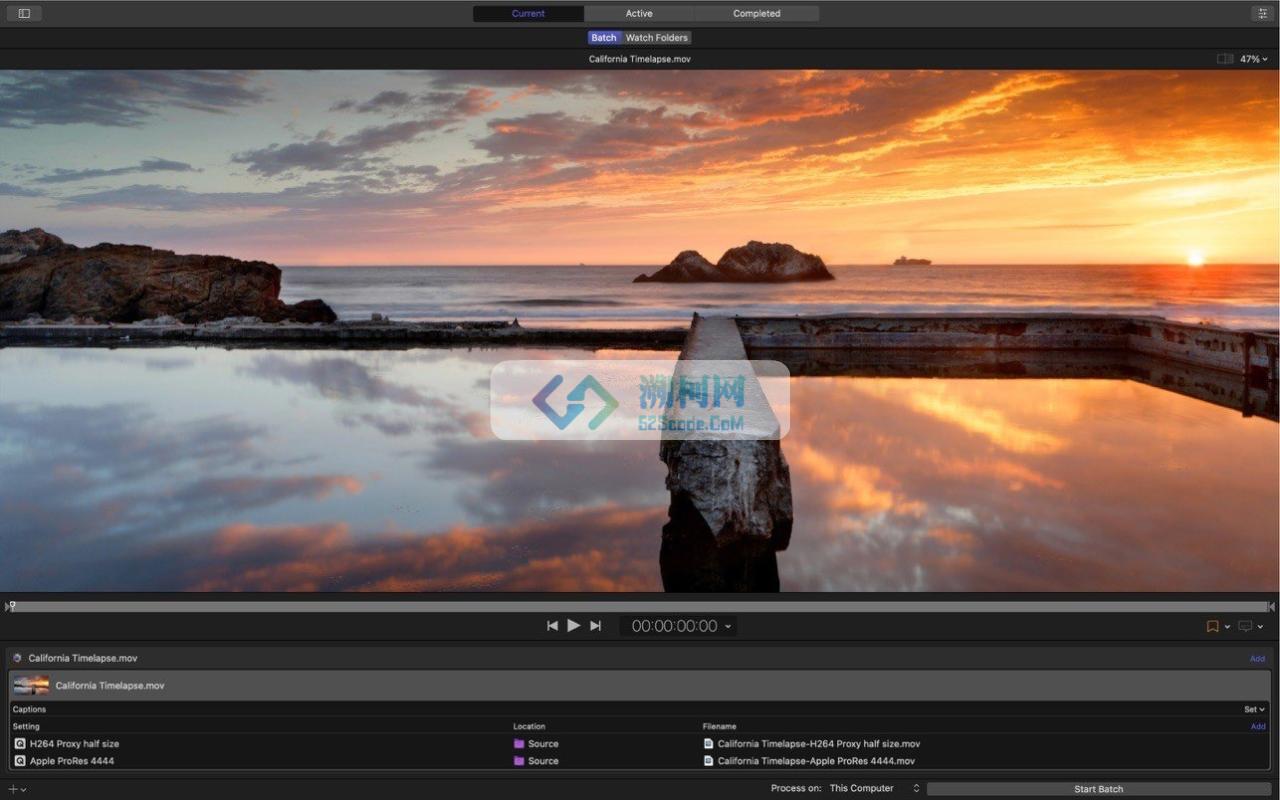Click the captions display icon
The image size is (1280, 800).
pos(1245,627)
